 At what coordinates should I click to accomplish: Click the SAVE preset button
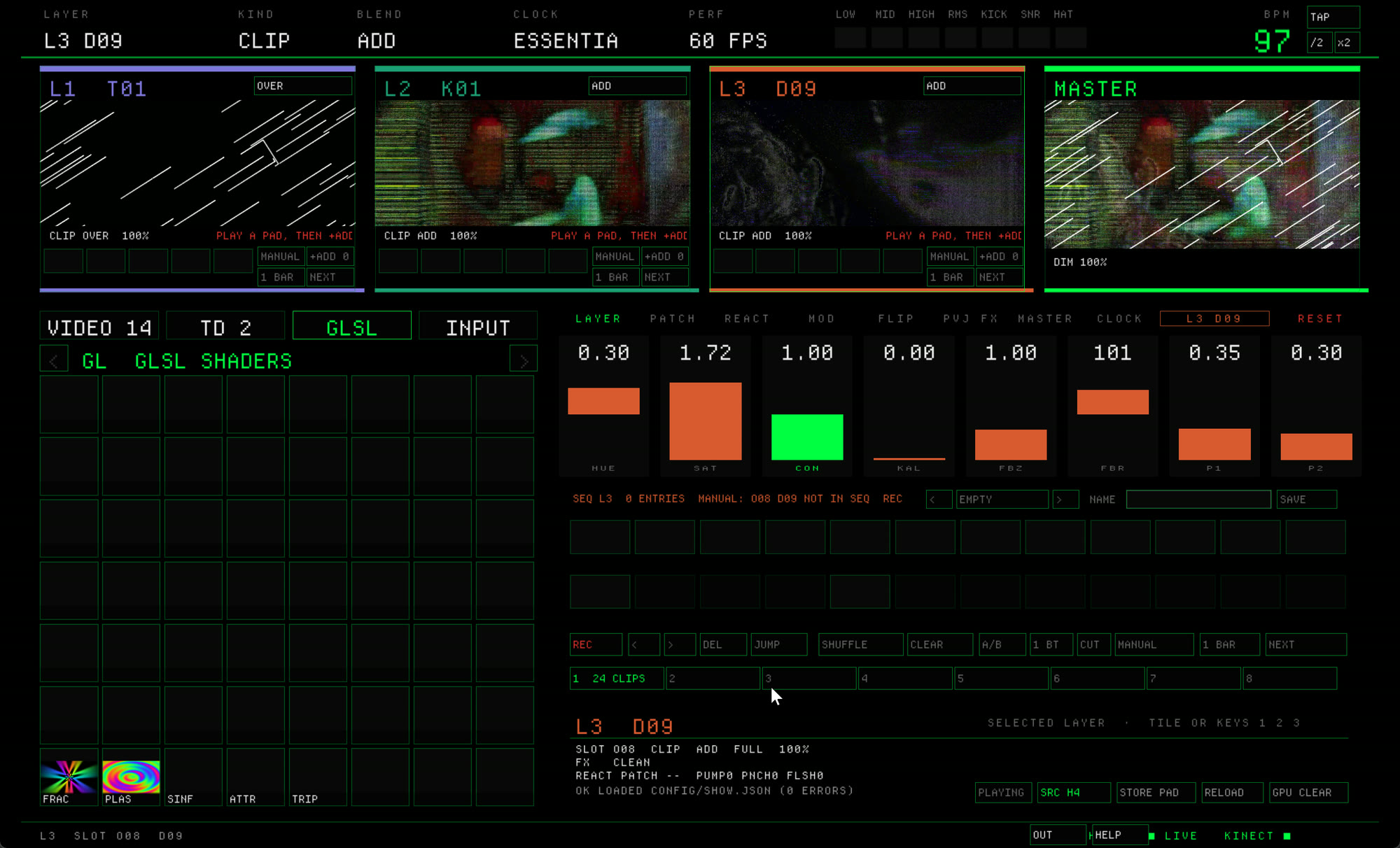pyautogui.click(x=1307, y=500)
